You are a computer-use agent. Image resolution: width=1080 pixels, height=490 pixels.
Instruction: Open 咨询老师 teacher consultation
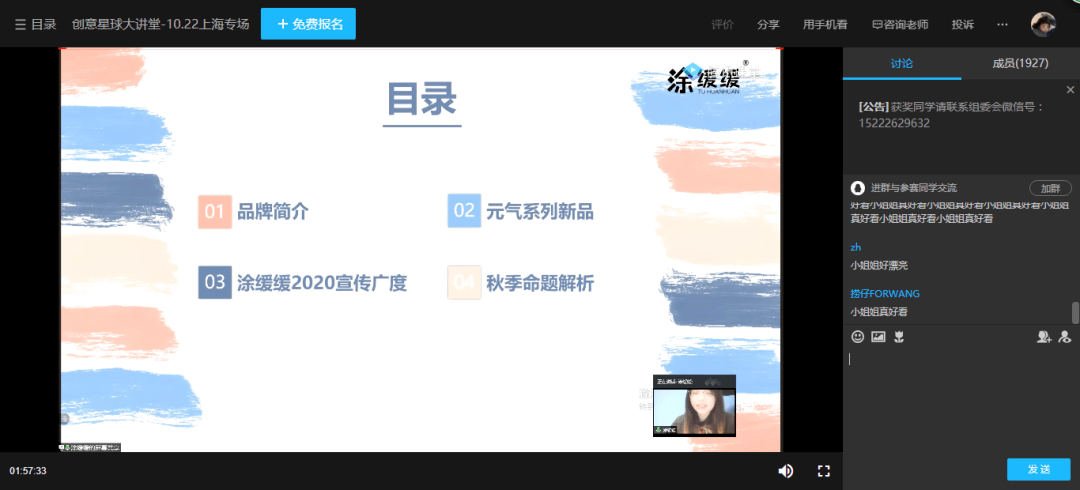click(x=900, y=24)
